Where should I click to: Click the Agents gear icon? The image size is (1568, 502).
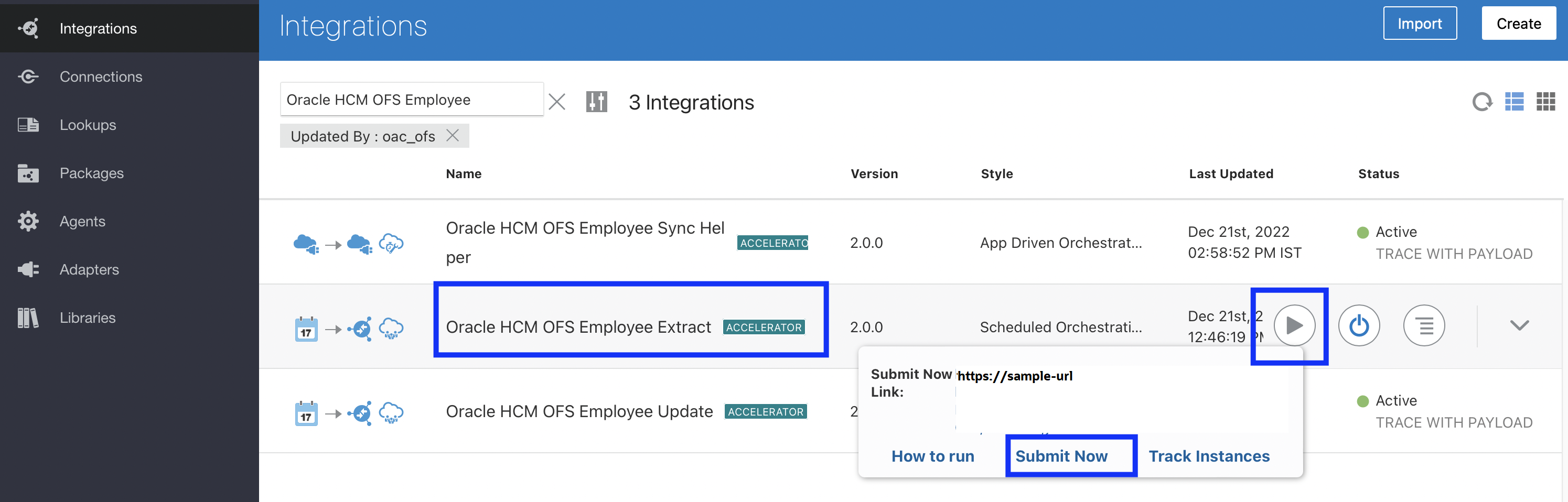coord(28,221)
